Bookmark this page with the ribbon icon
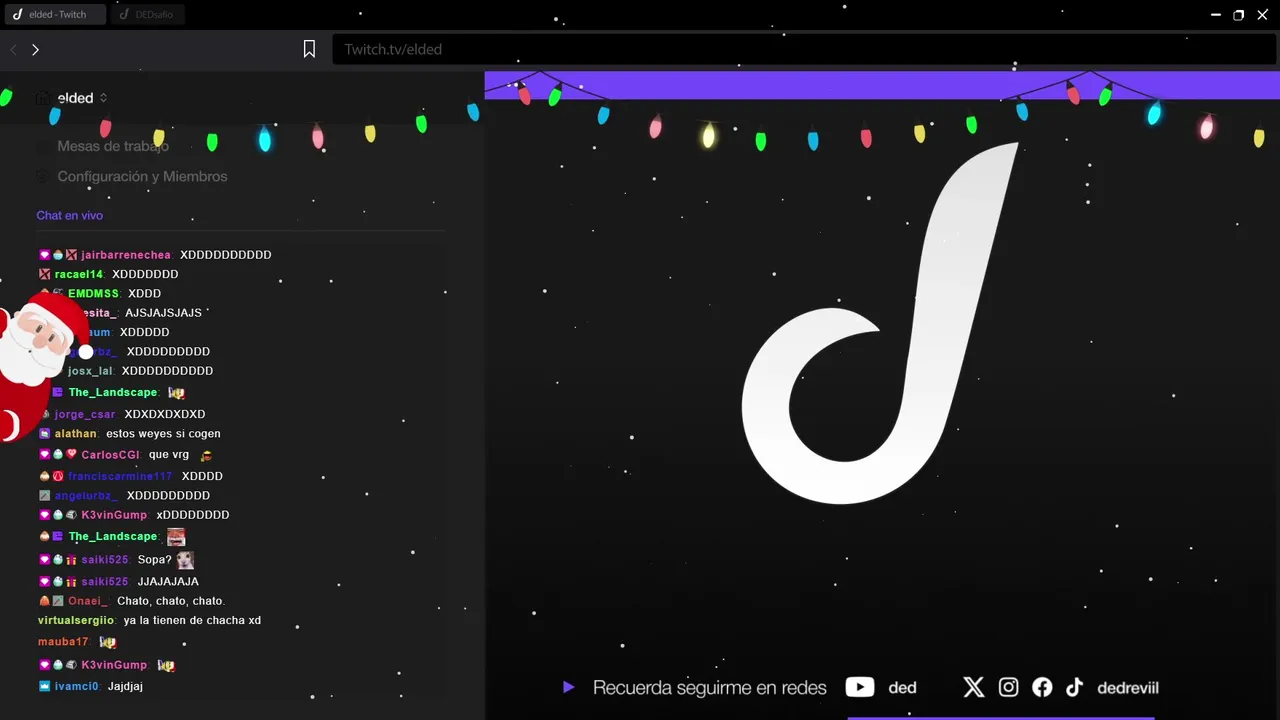Viewport: 1280px width, 720px height. pos(310,49)
